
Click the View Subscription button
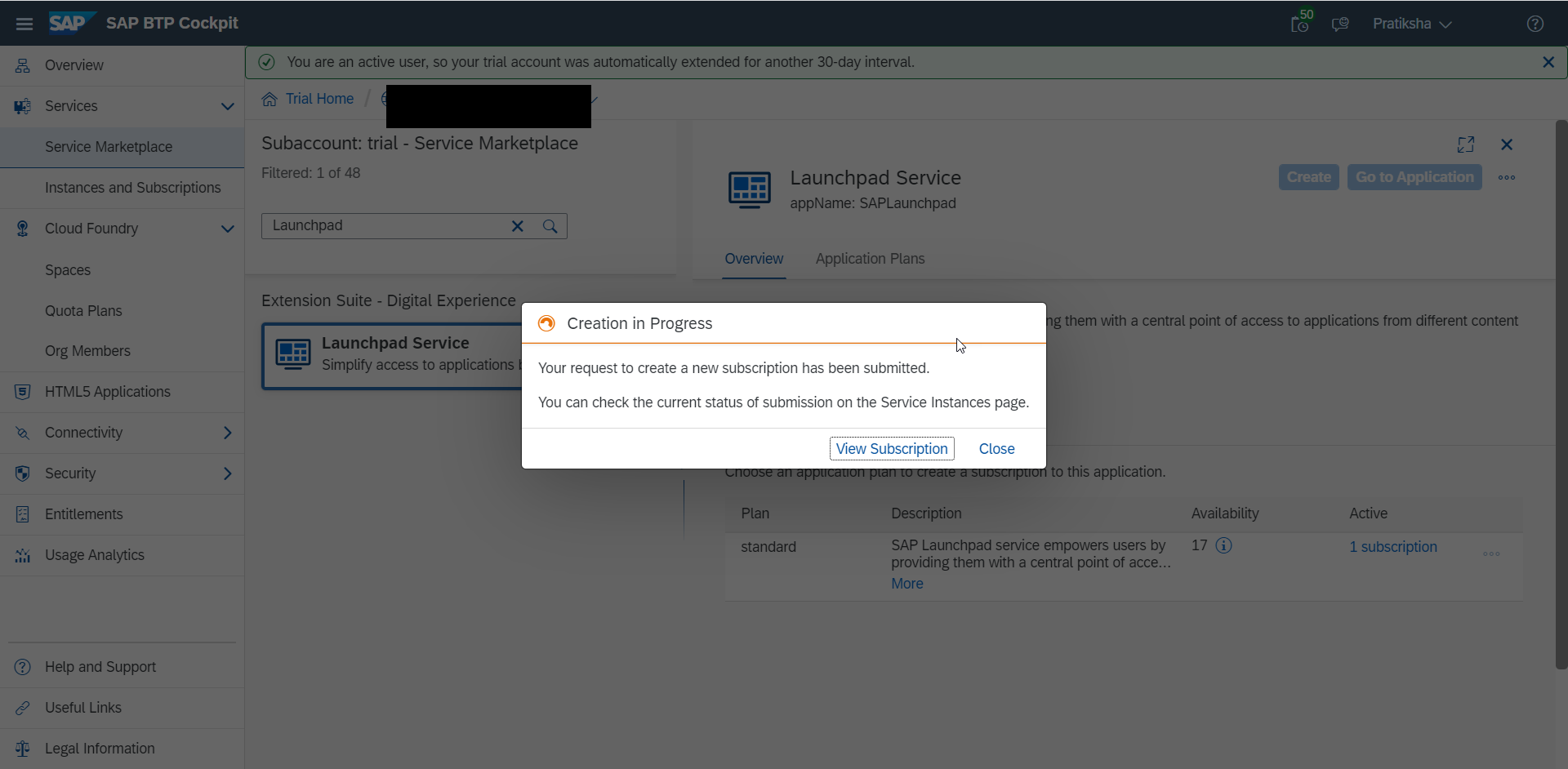(x=892, y=449)
